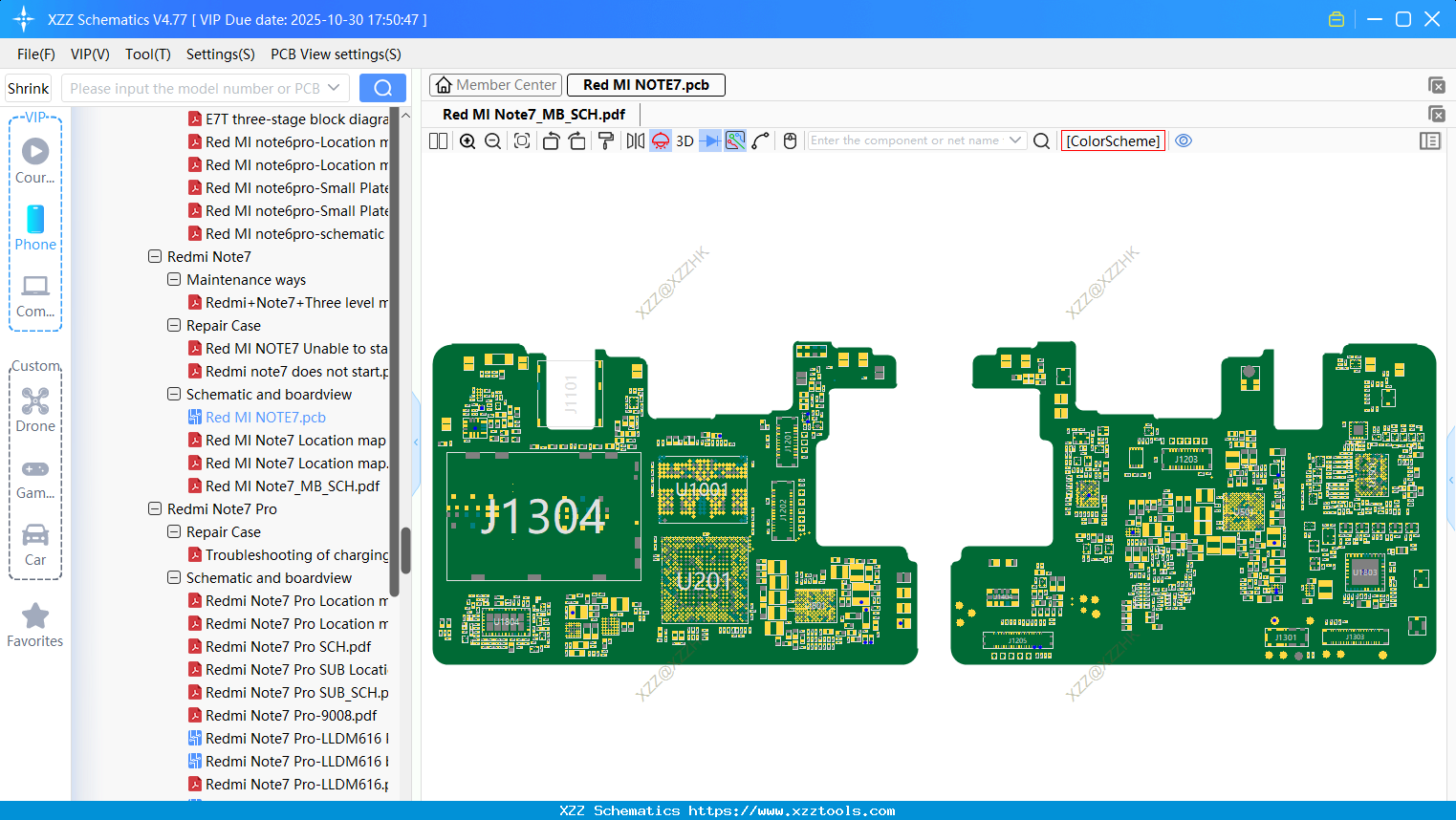
Task: Open the PCB View settings menu
Action: [x=336, y=54]
